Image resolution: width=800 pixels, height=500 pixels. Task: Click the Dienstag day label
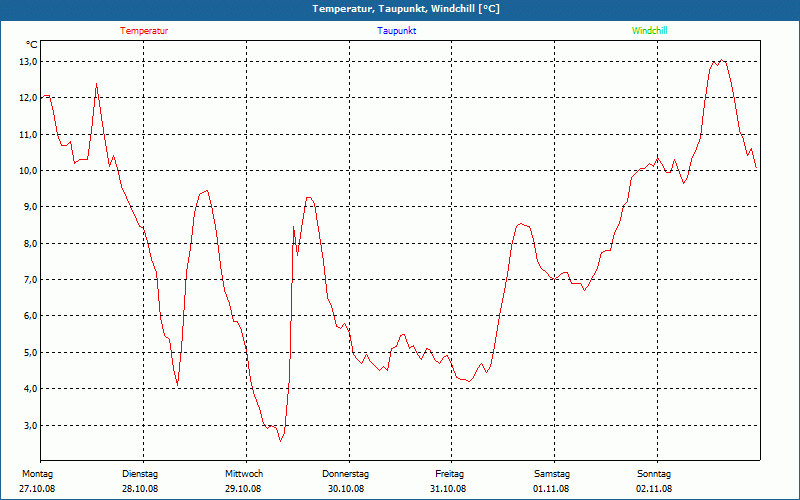(140, 474)
